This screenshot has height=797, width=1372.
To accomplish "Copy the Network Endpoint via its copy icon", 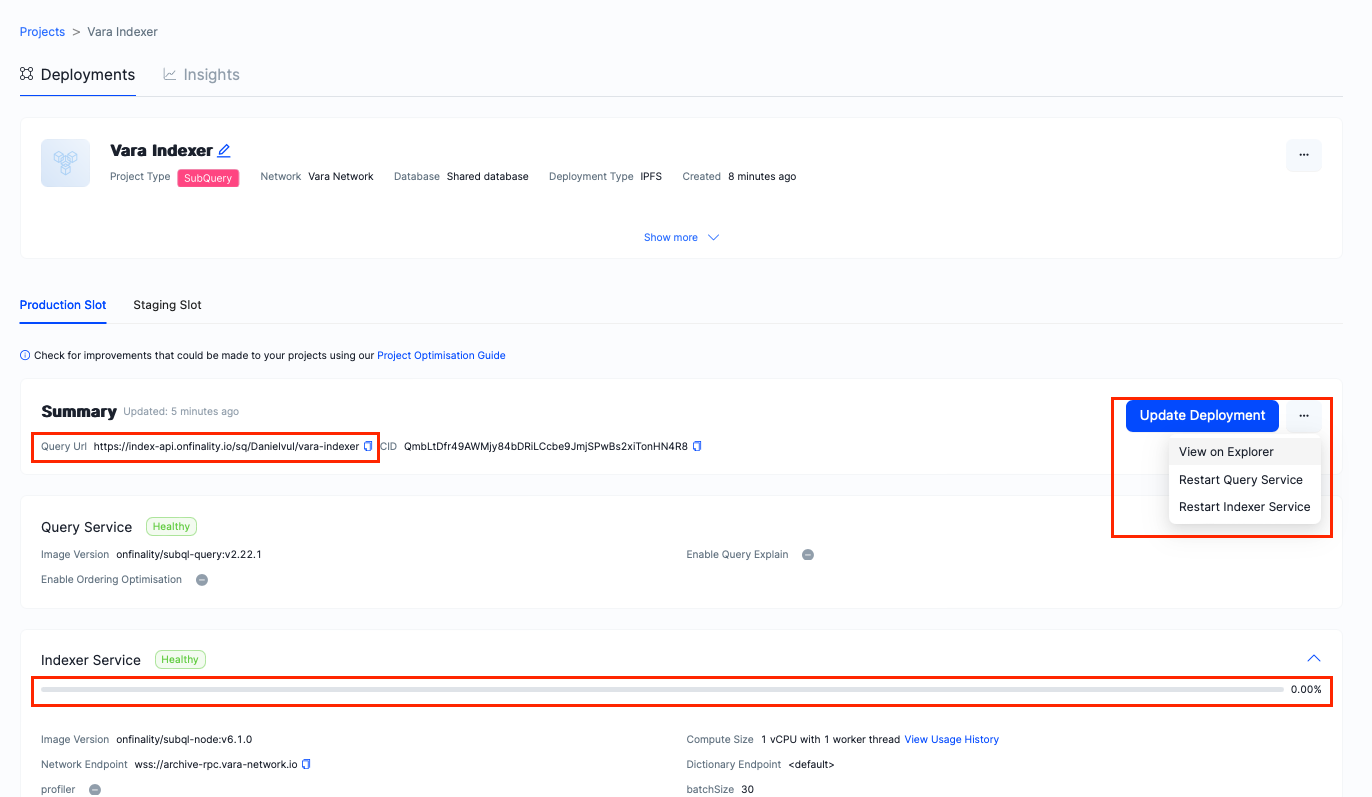I will click(306, 763).
